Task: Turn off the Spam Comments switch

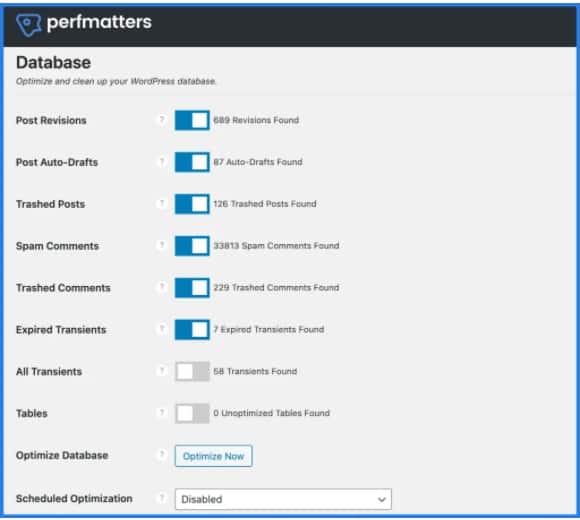Action: 192,246
